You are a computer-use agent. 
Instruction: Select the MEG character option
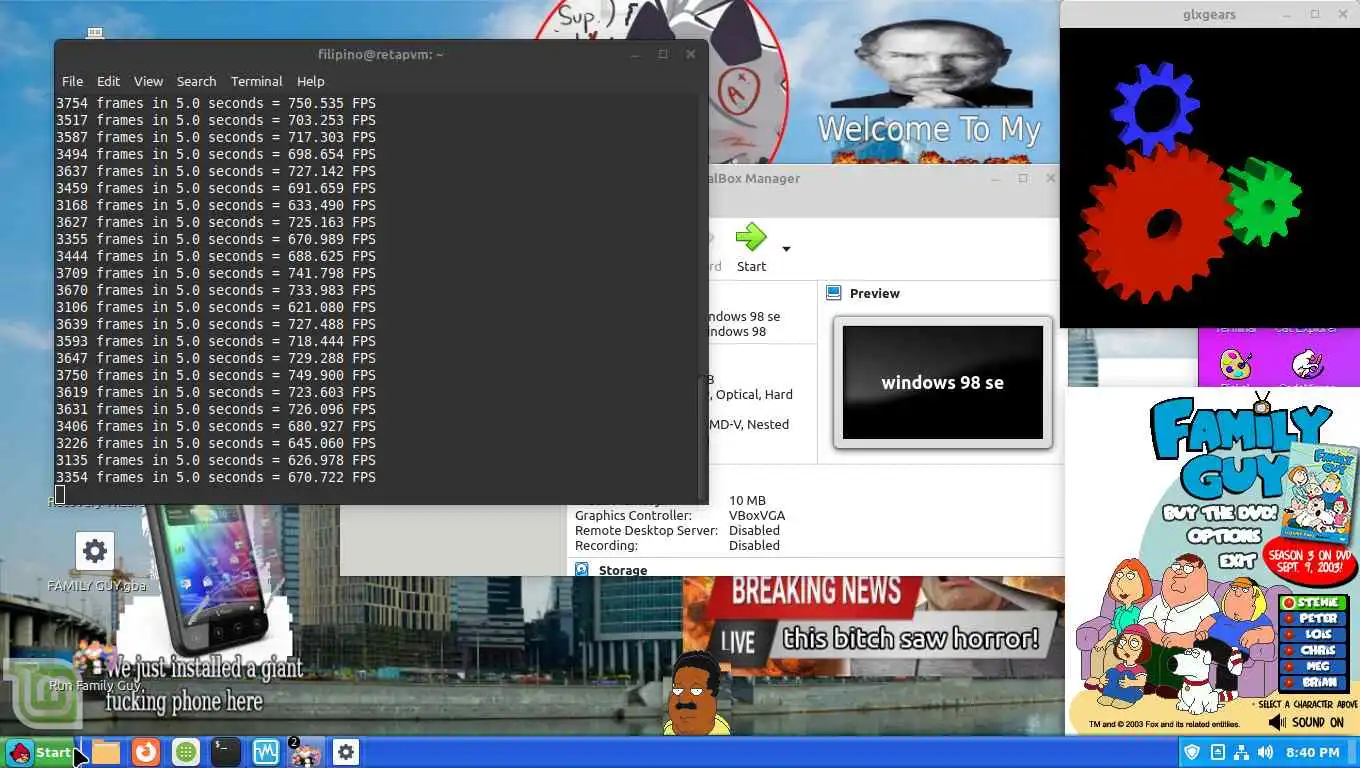click(1314, 667)
